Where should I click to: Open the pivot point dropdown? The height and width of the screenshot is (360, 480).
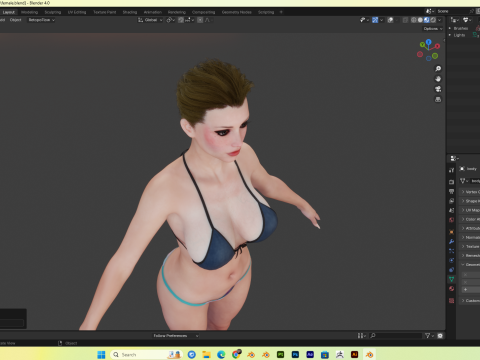coord(170,20)
